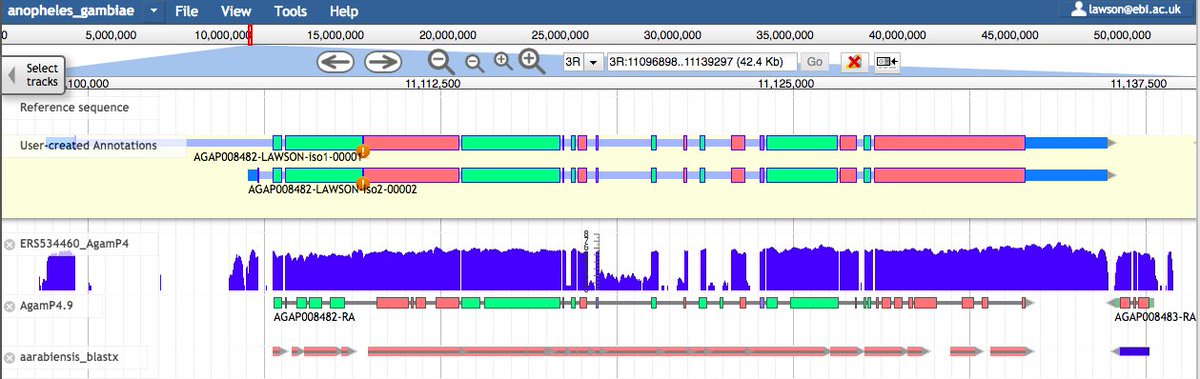Click the orange warning icon on iso1 annotation
Image resolution: width=1200 pixels, height=379 pixels.
363,152
